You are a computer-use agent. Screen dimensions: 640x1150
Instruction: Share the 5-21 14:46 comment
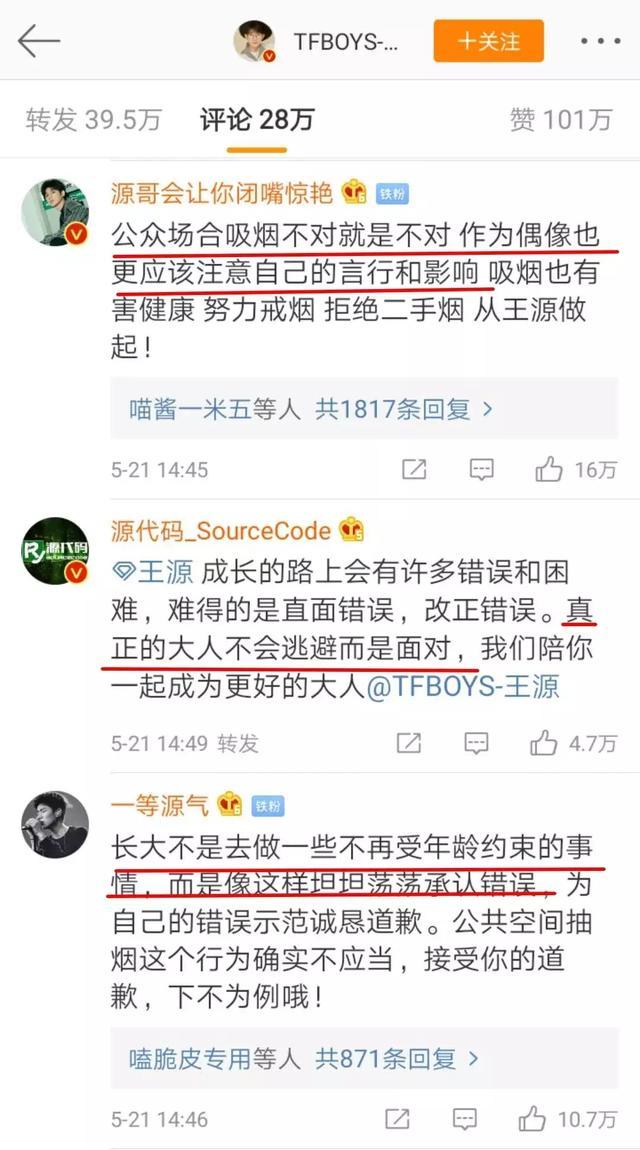point(397,1119)
